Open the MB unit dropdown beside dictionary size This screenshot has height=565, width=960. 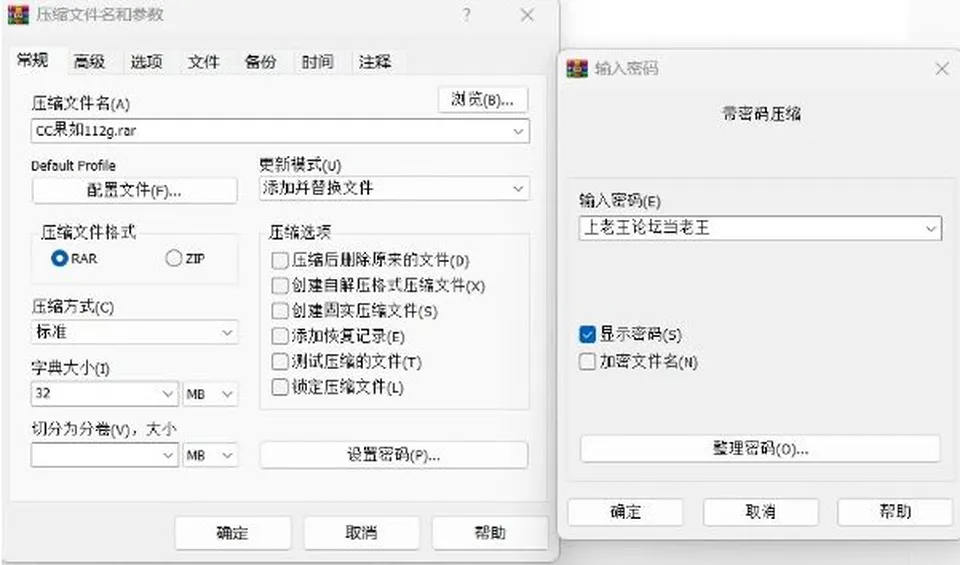pyautogui.click(x=210, y=394)
